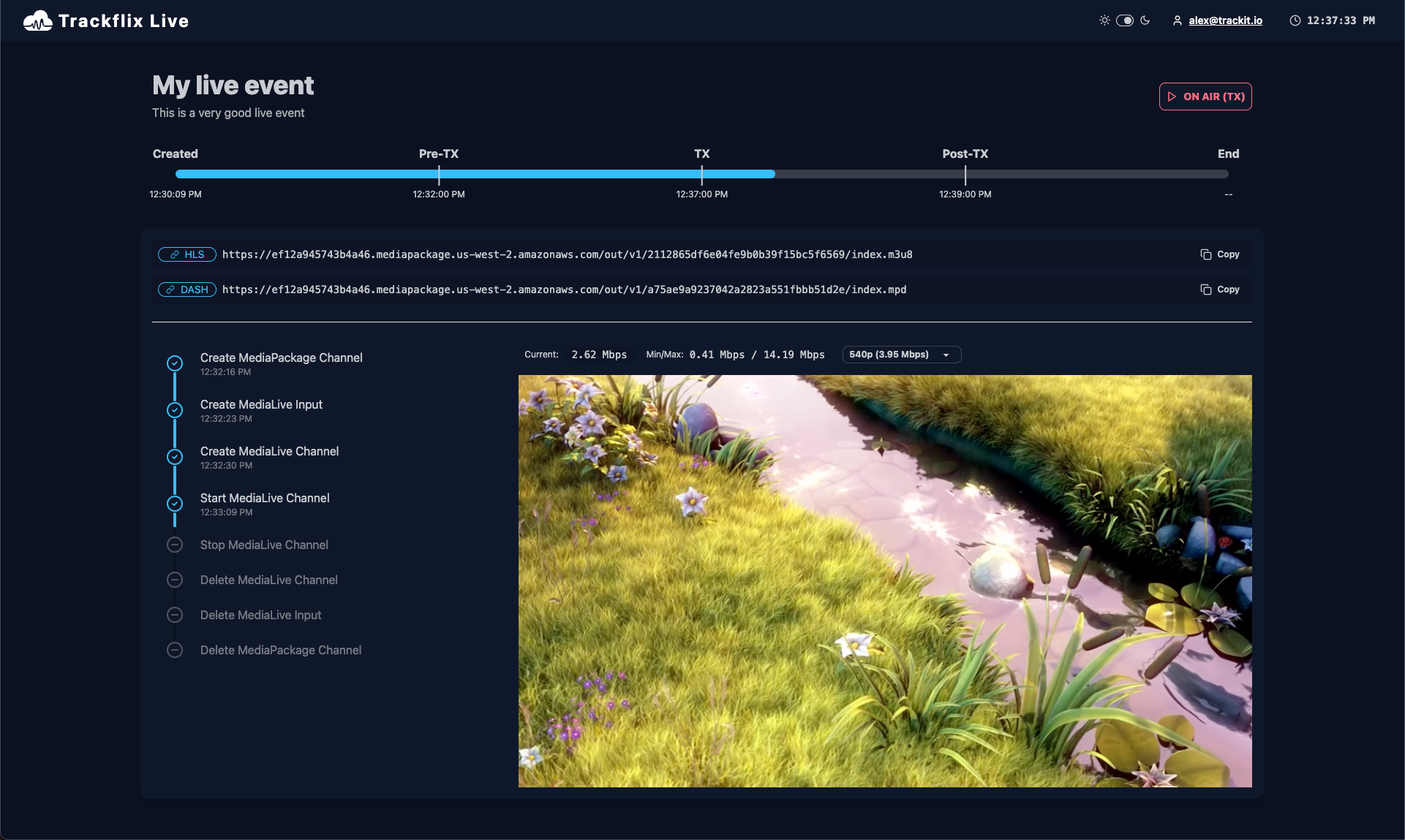Image resolution: width=1405 pixels, height=840 pixels.
Task: Click the Trackflix Live cloud logo
Action: pos(37,20)
